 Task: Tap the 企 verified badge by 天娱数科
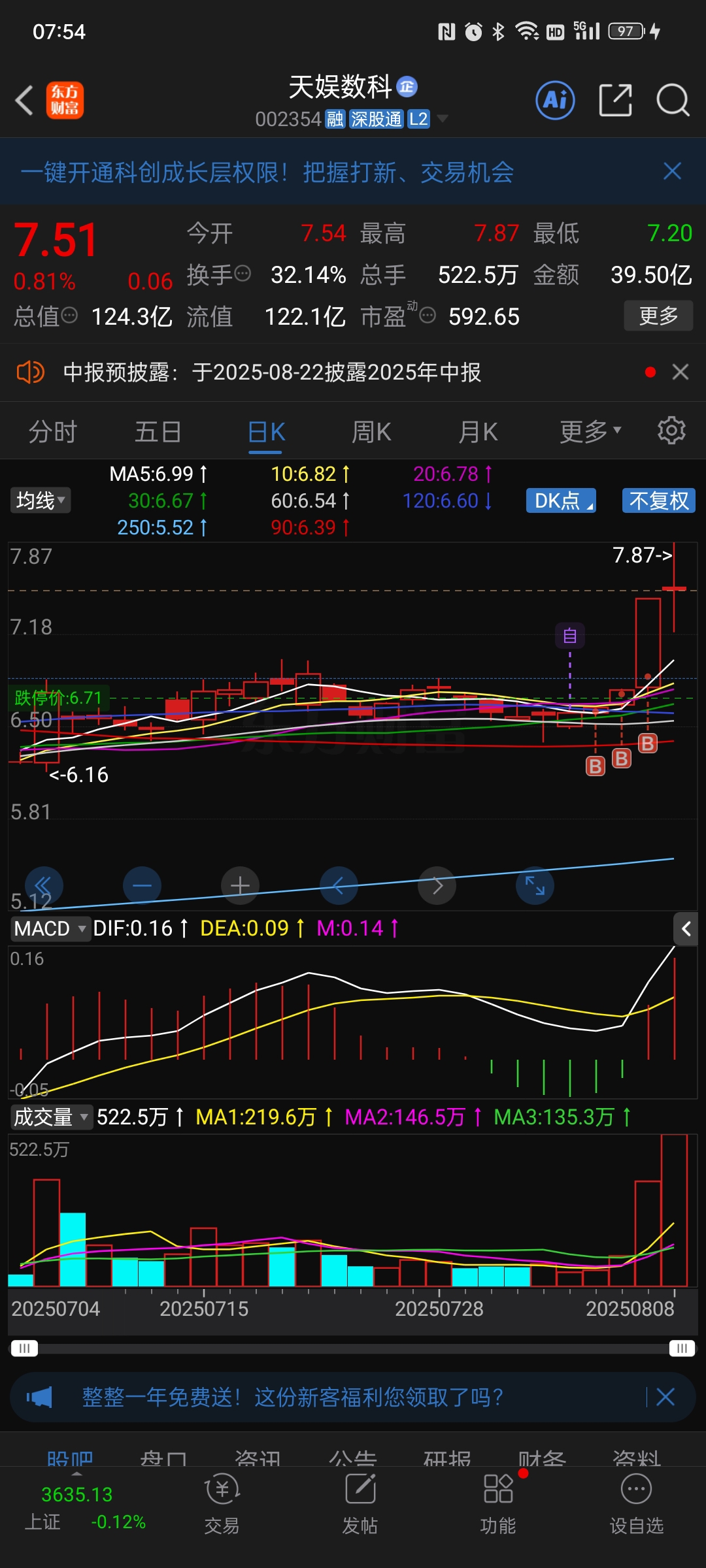(407, 87)
